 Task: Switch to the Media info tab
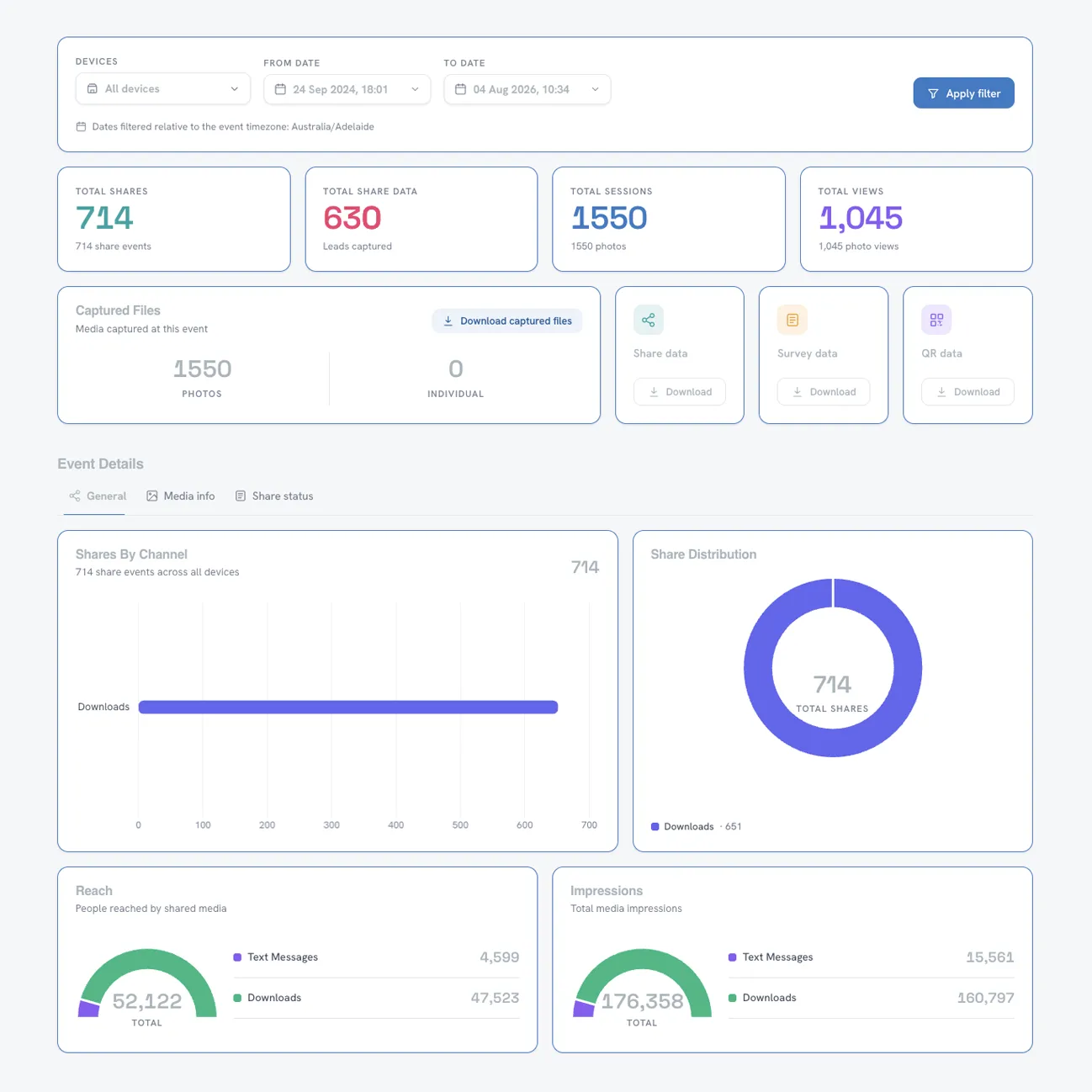click(180, 496)
